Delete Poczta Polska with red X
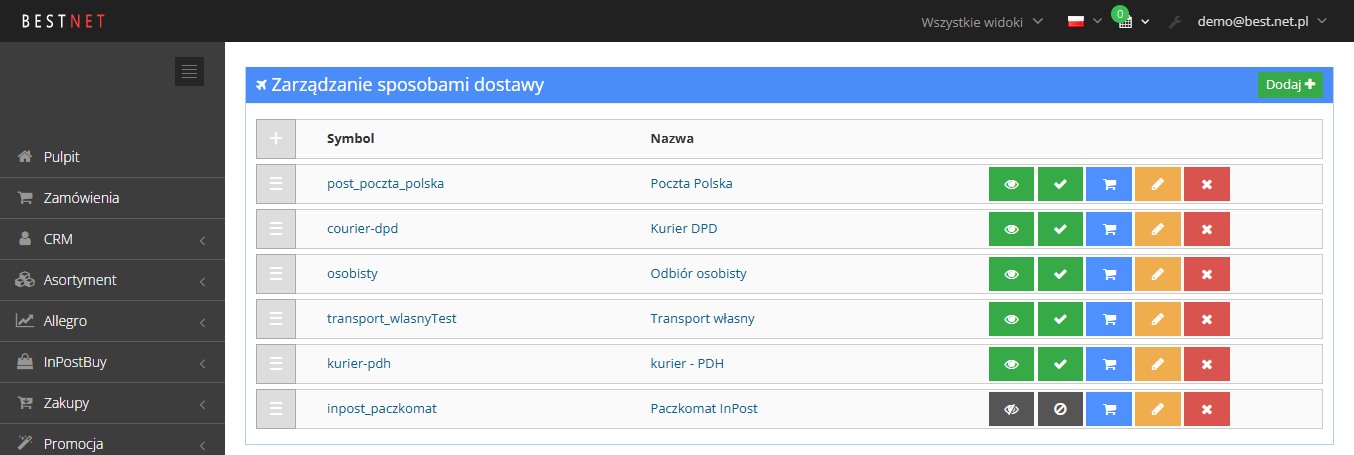This screenshot has height=455, width=1354. (1207, 184)
